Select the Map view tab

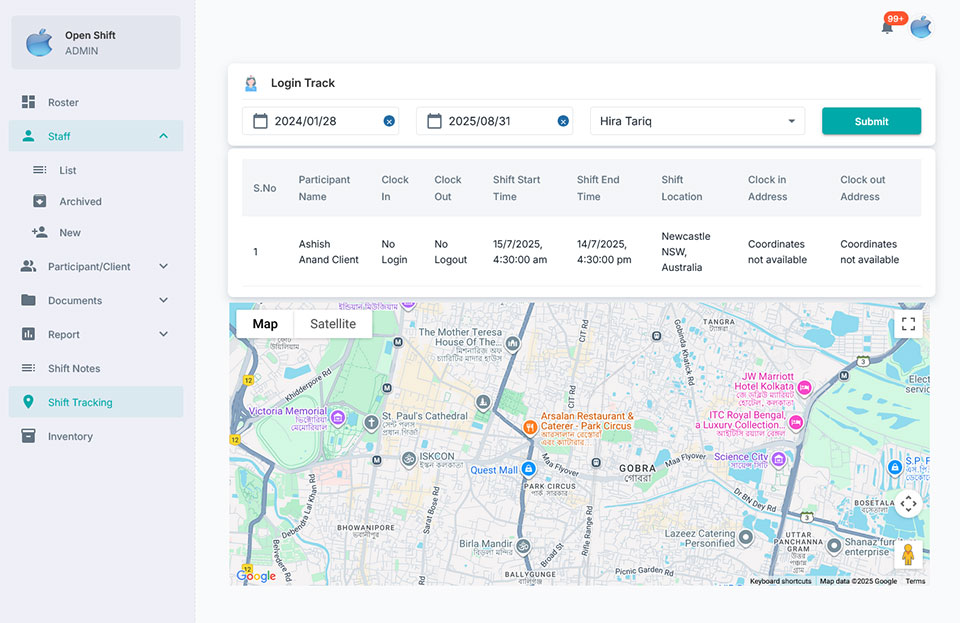pyautogui.click(x=265, y=324)
